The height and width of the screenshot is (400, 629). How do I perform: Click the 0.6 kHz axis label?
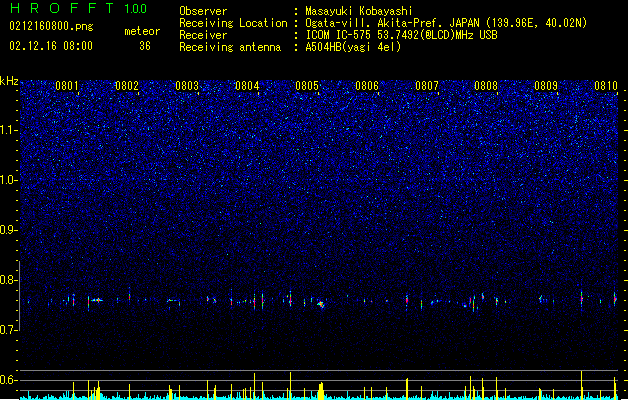8,380
